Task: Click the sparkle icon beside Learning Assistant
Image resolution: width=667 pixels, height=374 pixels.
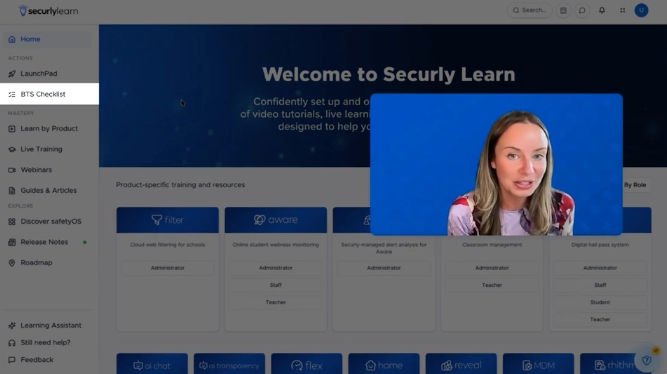Action: pos(12,325)
